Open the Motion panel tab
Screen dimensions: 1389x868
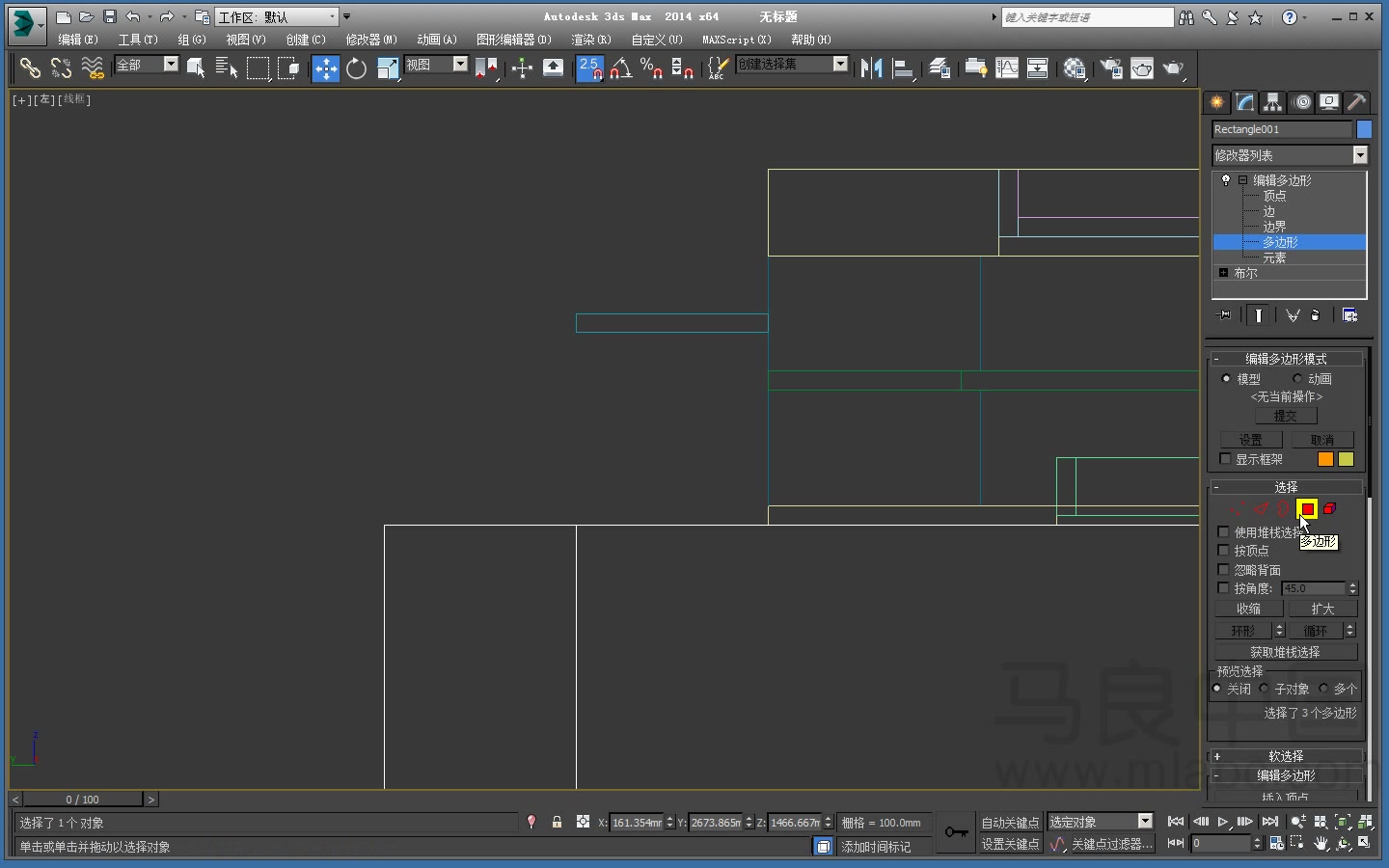pos(1302,102)
